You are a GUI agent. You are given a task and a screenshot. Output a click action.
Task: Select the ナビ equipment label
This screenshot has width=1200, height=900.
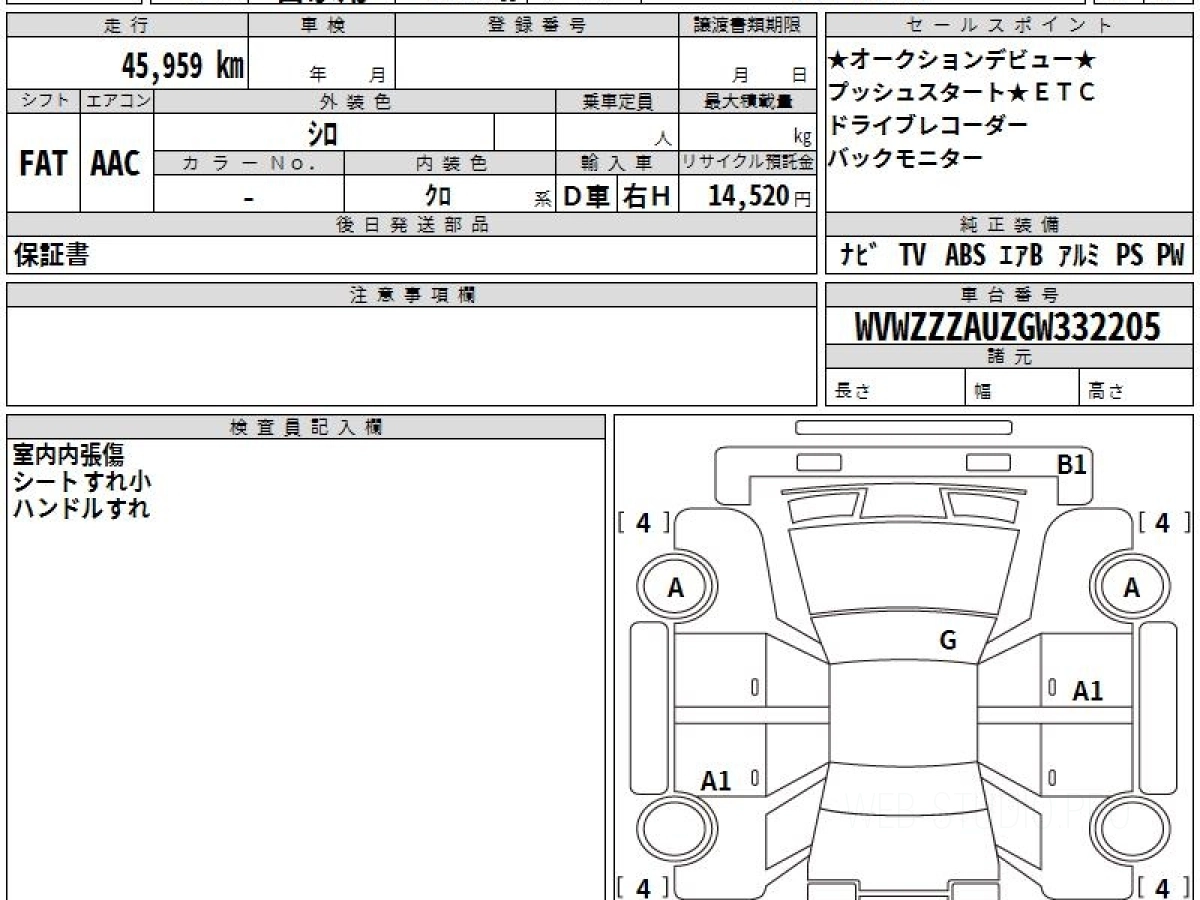pyautogui.click(x=858, y=255)
